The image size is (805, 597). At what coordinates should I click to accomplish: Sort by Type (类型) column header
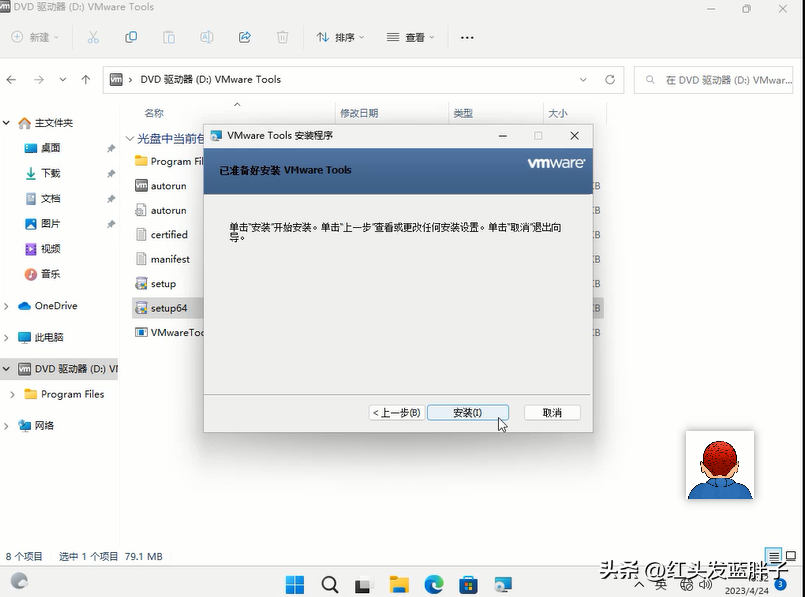pos(463,113)
